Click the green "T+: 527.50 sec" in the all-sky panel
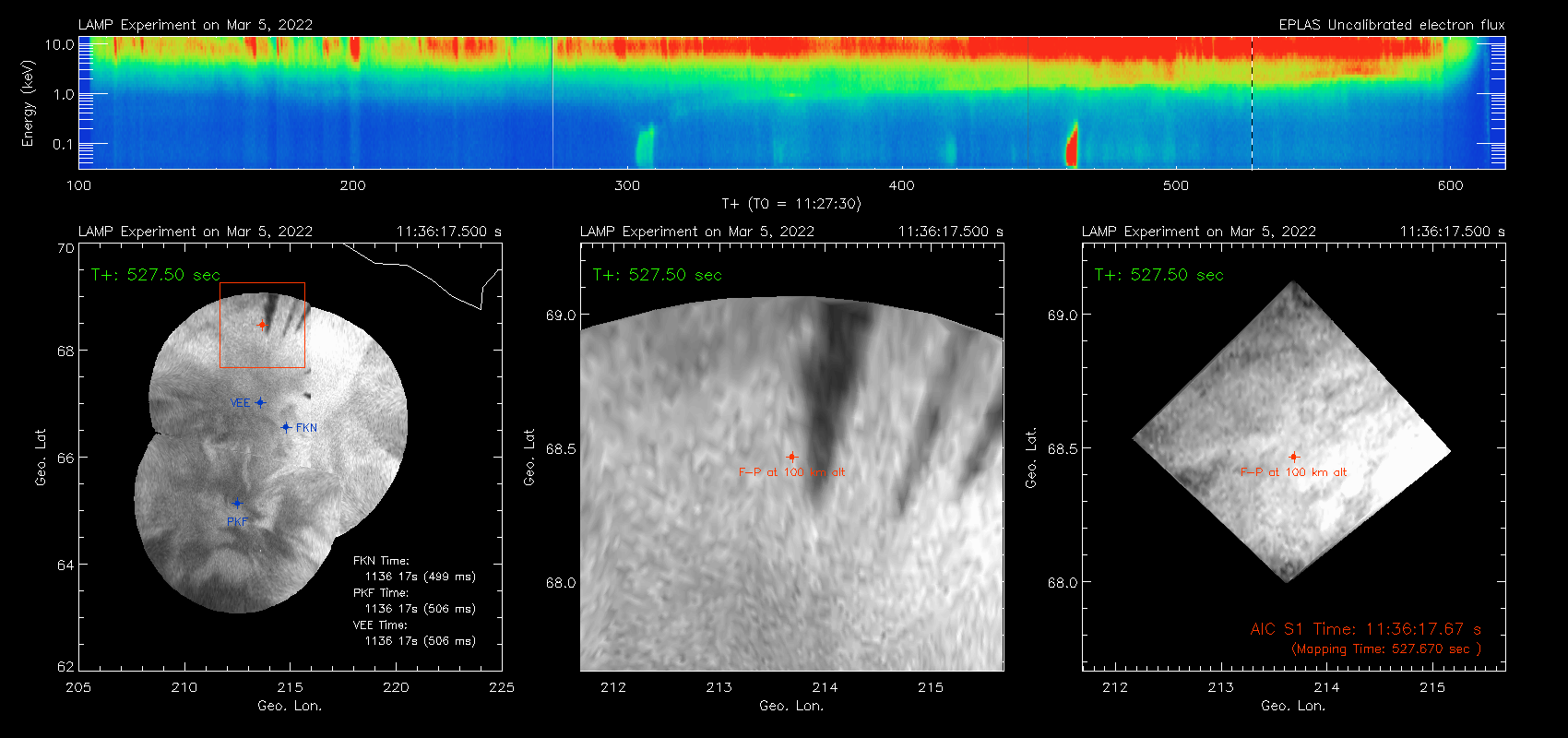 156,275
